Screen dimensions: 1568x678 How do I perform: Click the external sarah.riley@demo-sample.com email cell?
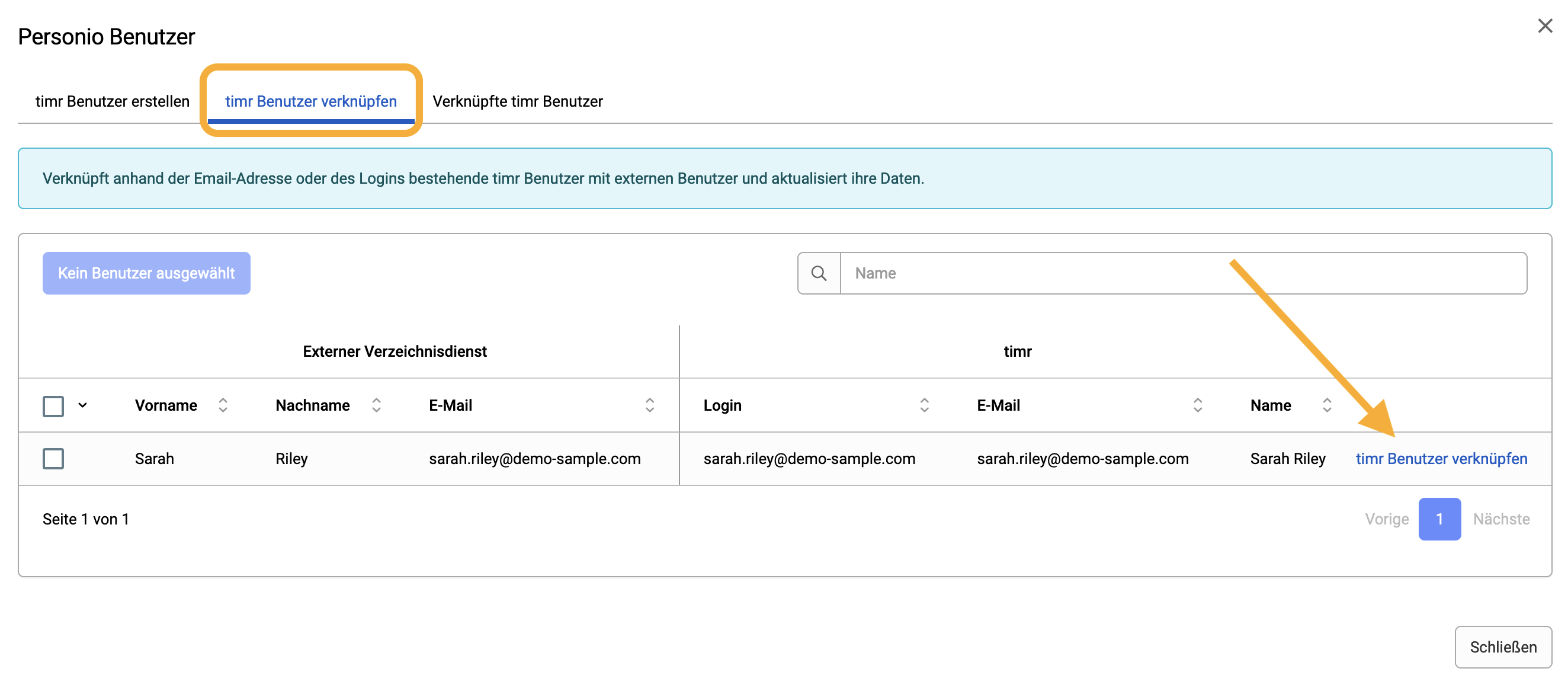point(534,459)
